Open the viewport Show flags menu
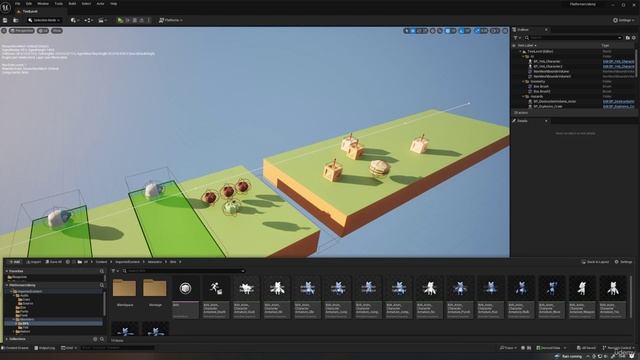 coord(57,31)
